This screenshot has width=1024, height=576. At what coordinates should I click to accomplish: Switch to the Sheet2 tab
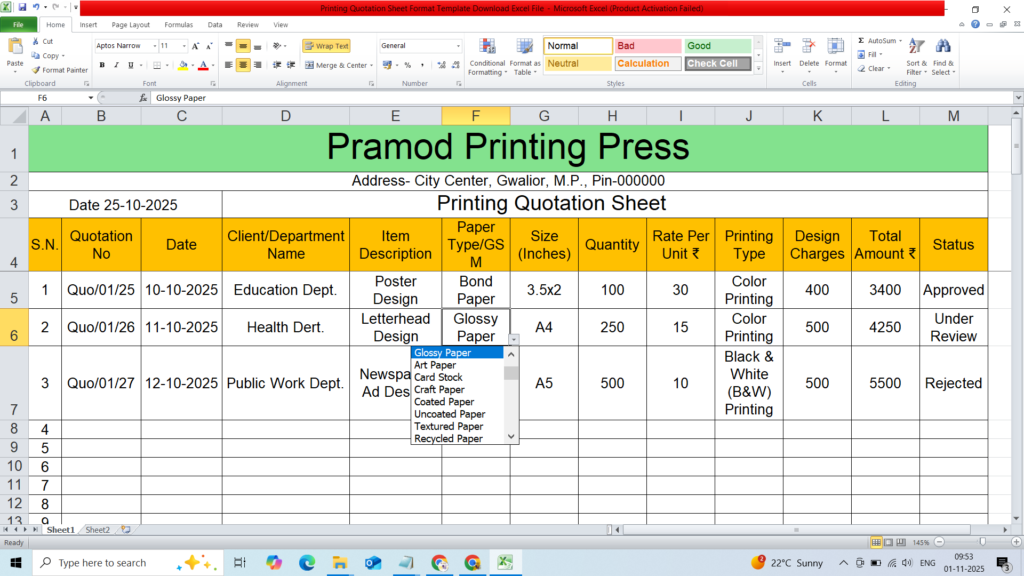[x=97, y=530]
